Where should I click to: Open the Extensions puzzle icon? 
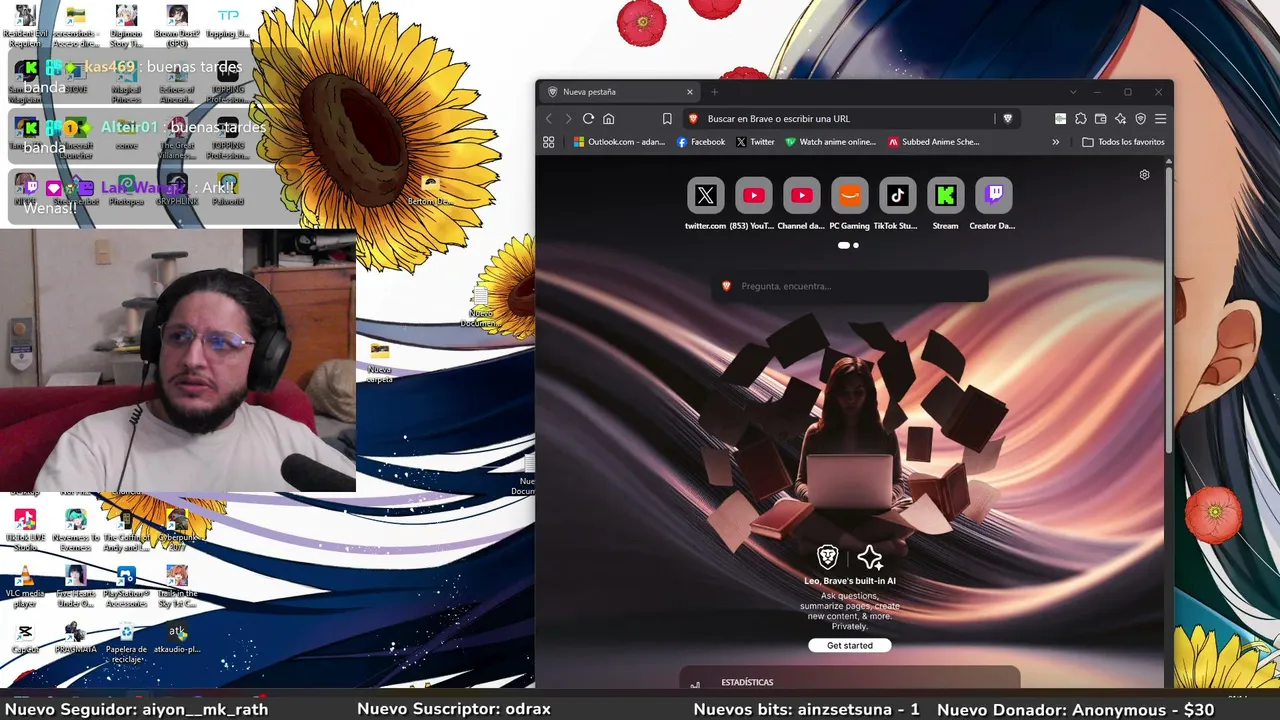(1081, 118)
